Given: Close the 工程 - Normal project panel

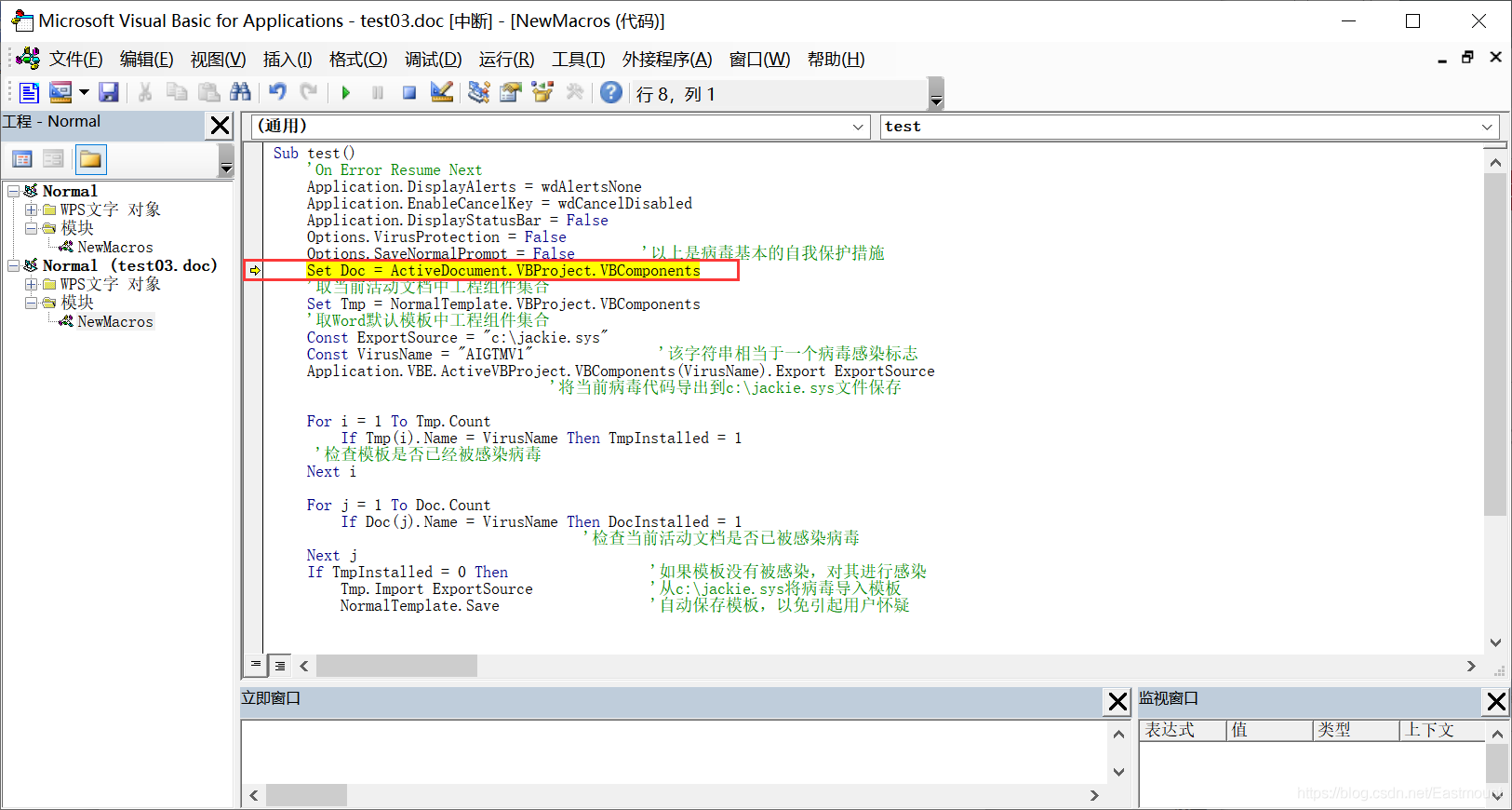Looking at the screenshot, I should [x=220, y=125].
